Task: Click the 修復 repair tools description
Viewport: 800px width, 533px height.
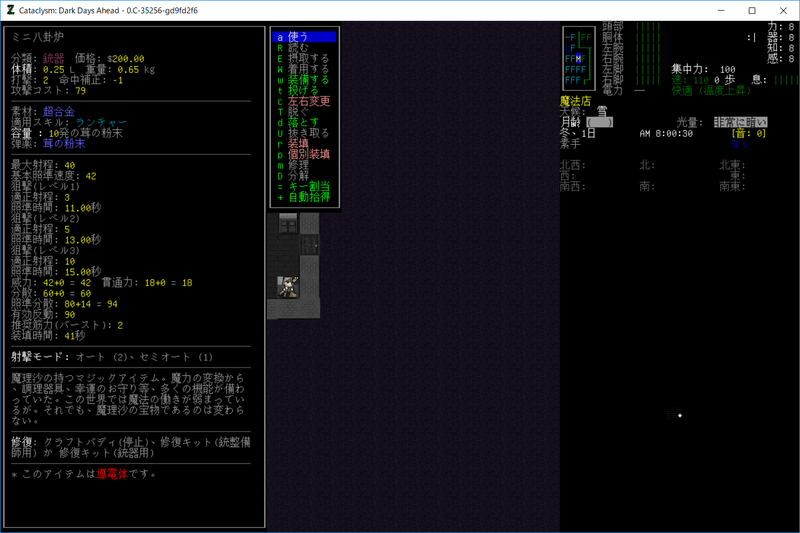Action: pyautogui.click(x=131, y=447)
